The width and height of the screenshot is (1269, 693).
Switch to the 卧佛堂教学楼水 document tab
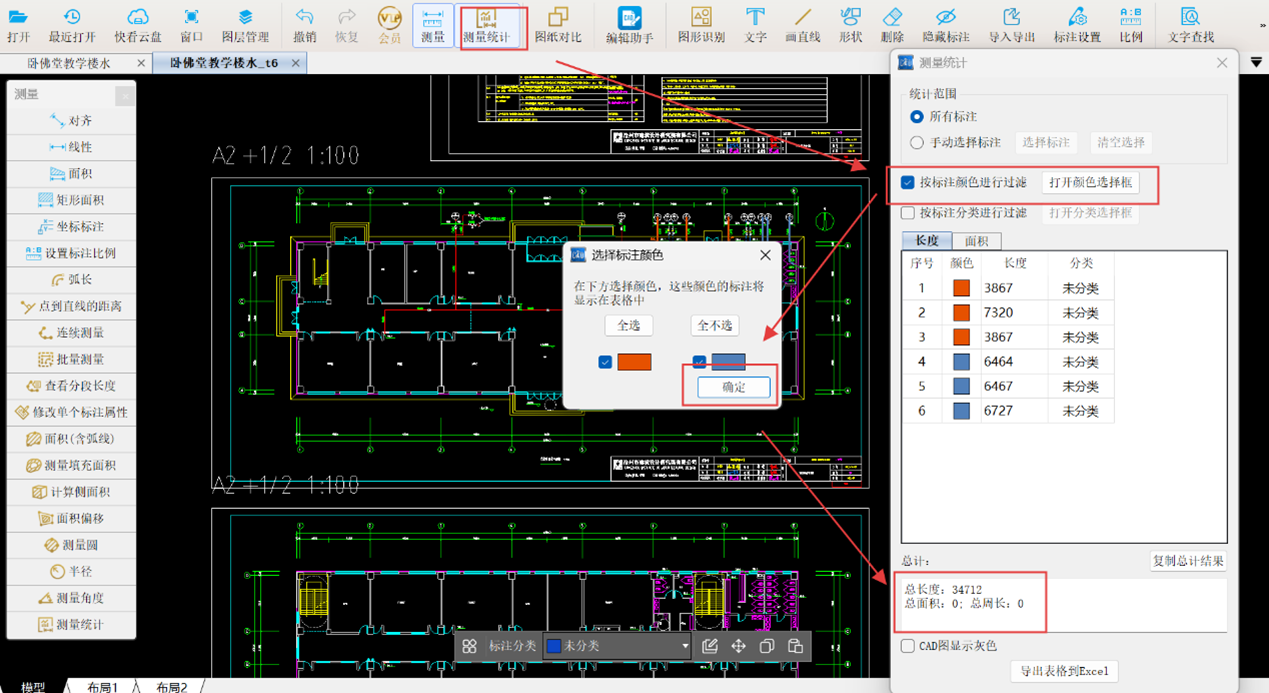point(69,63)
